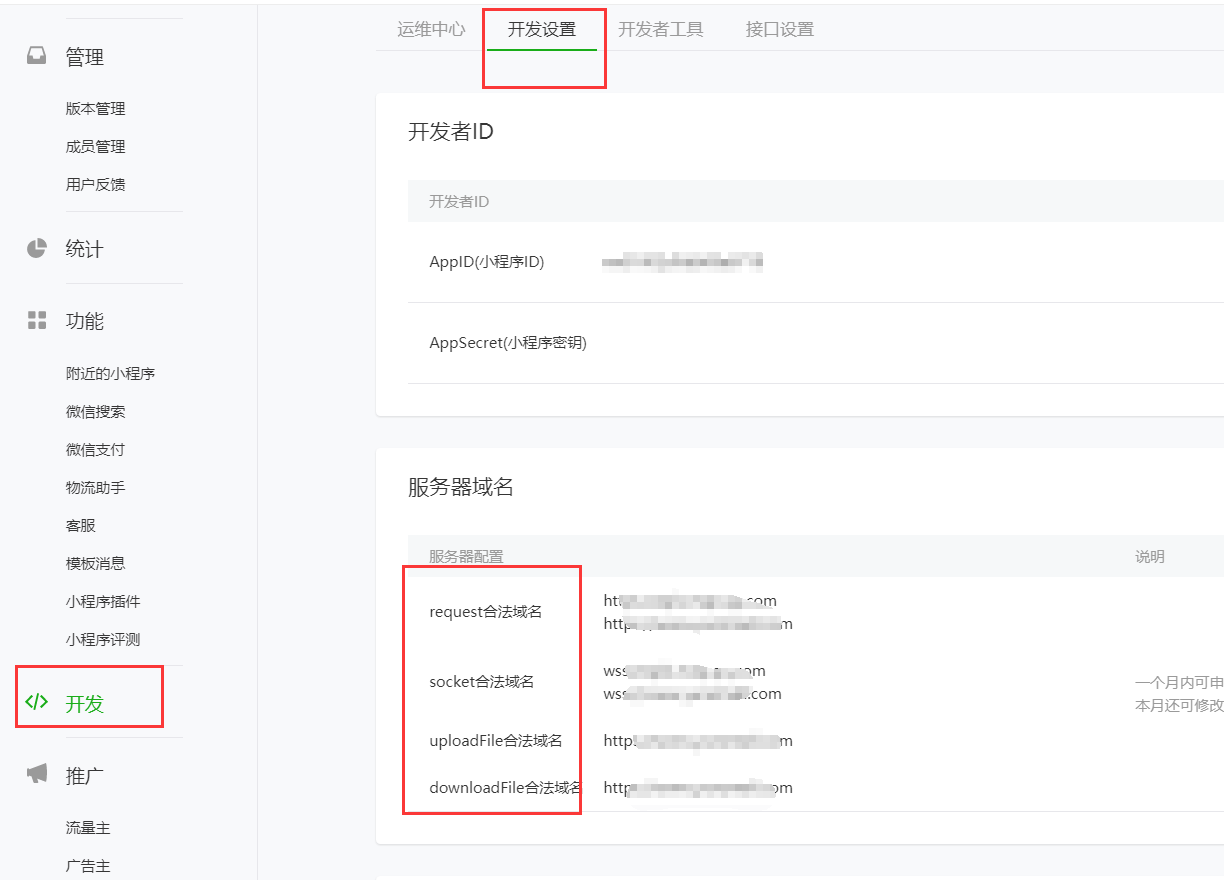The height and width of the screenshot is (880, 1224).
Task: Open 客服 settings from sidebar
Action: pos(81,526)
